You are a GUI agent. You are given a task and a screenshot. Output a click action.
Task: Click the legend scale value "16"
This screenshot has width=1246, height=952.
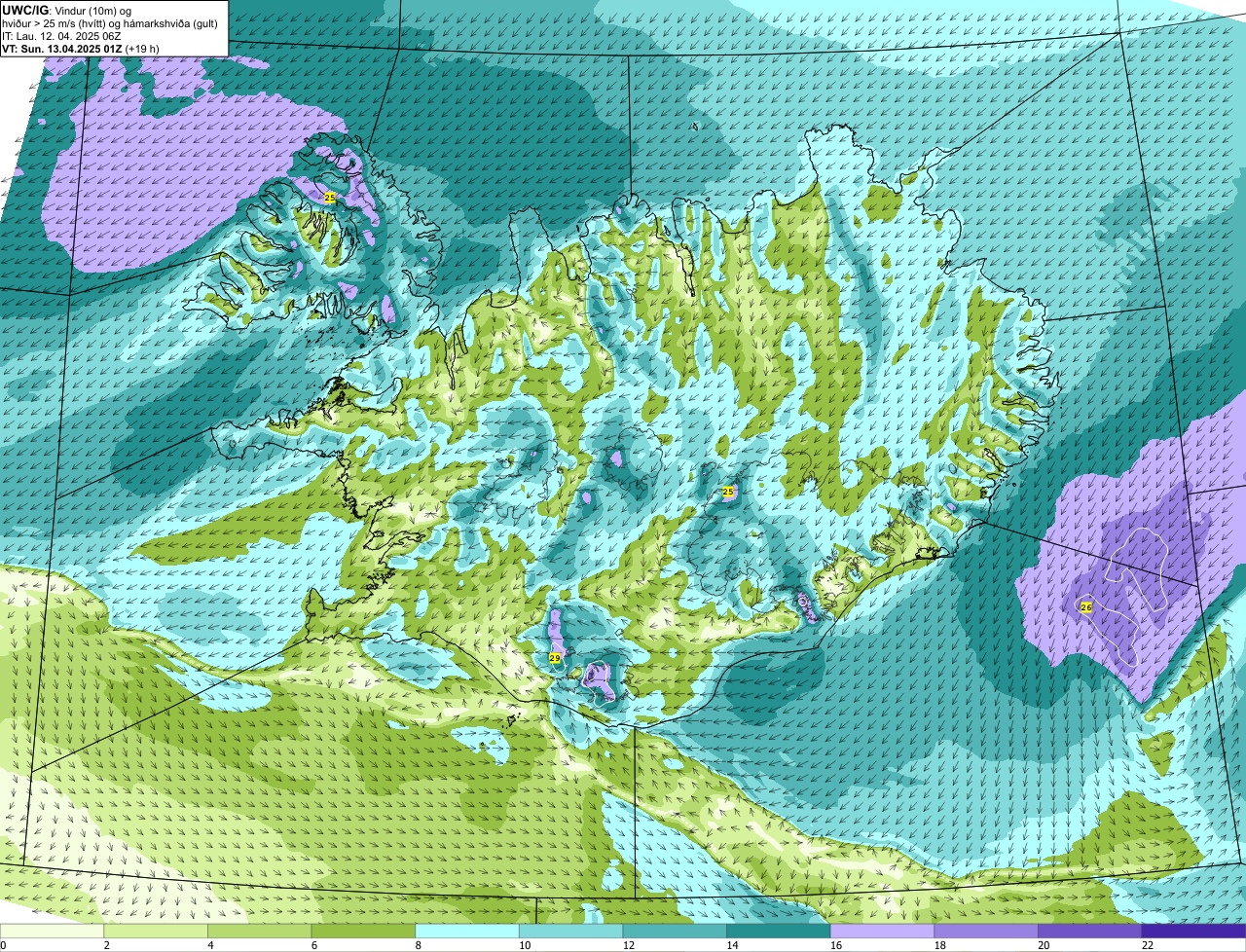click(836, 945)
